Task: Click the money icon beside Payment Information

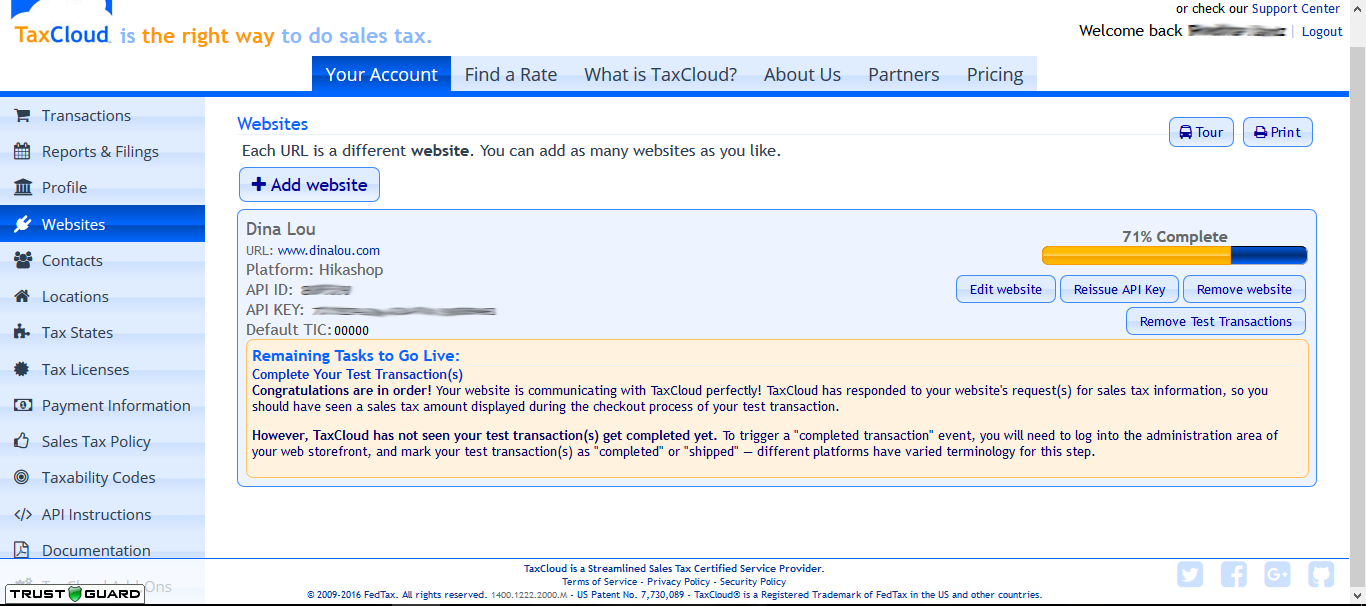Action: [23, 406]
